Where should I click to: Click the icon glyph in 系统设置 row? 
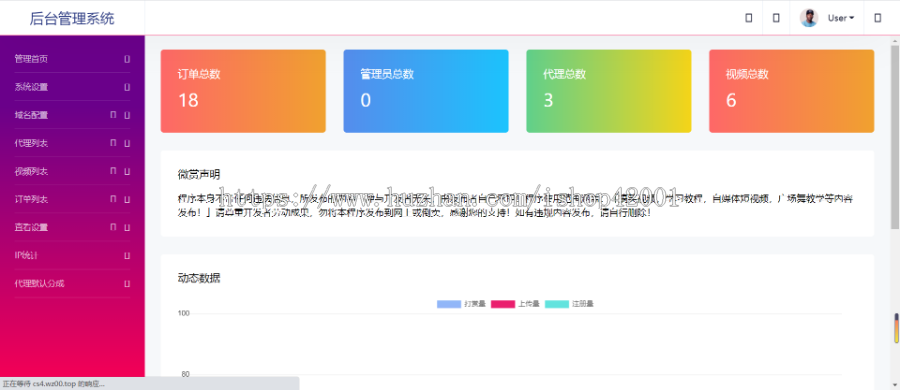click(127, 87)
